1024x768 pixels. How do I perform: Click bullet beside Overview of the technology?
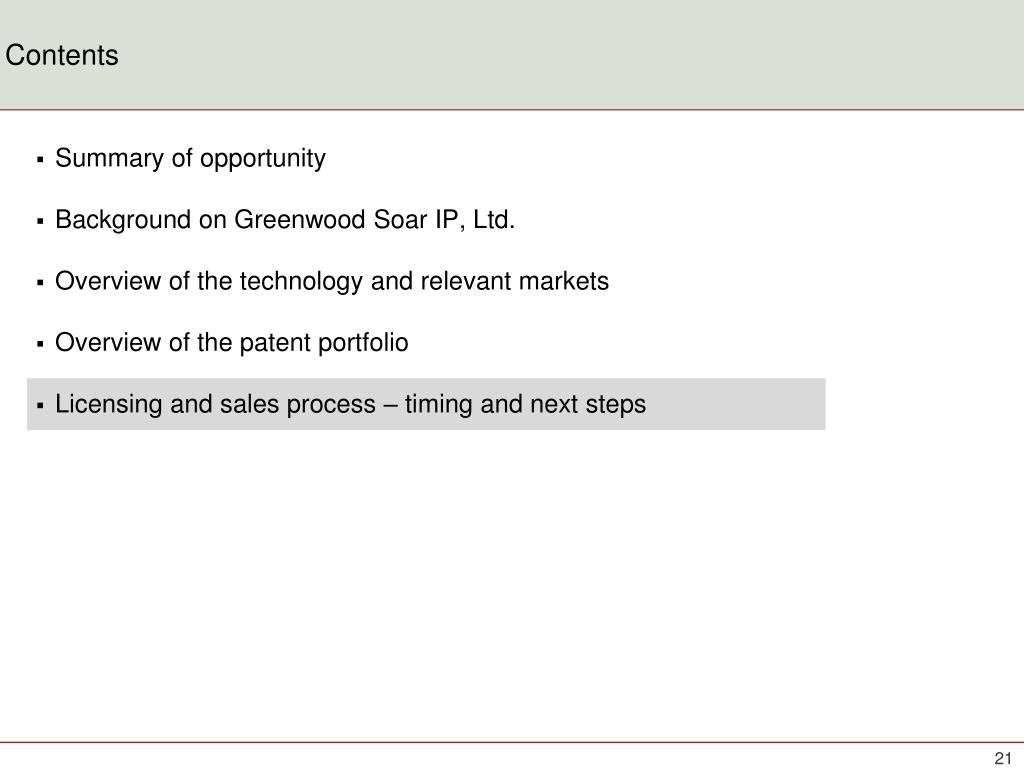[40, 283]
